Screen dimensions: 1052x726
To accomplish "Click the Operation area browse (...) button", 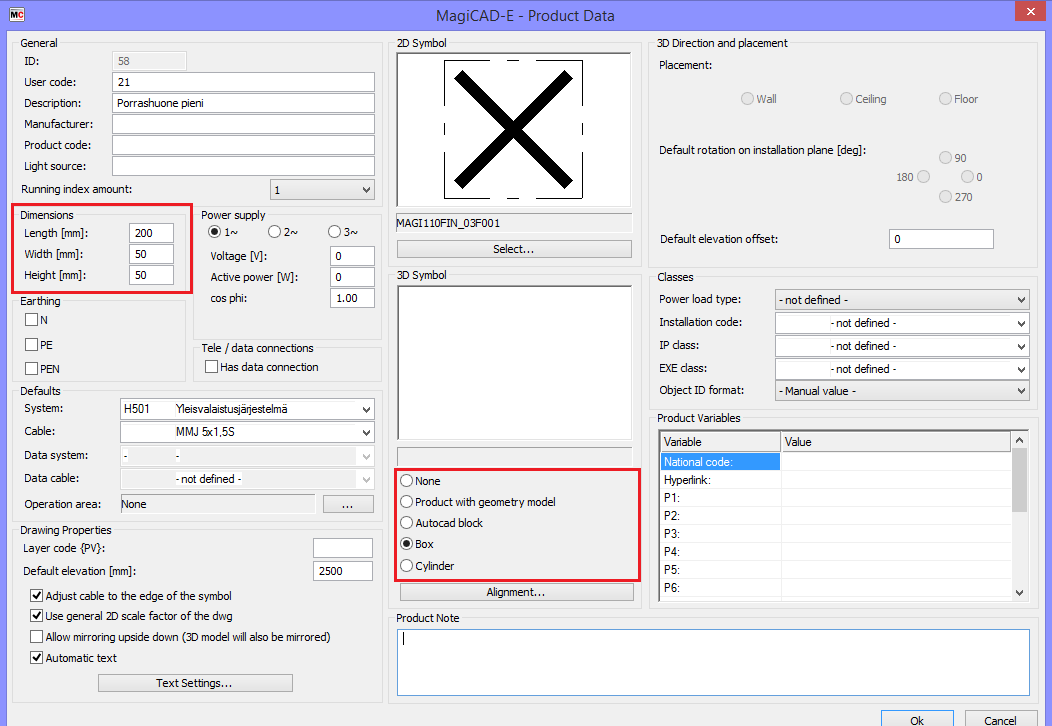I will [x=348, y=504].
